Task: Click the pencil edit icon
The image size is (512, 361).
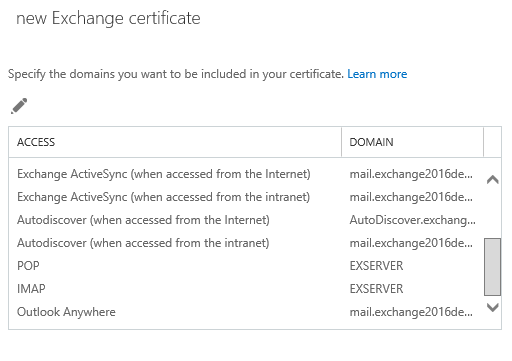Action: pos(19,106)
